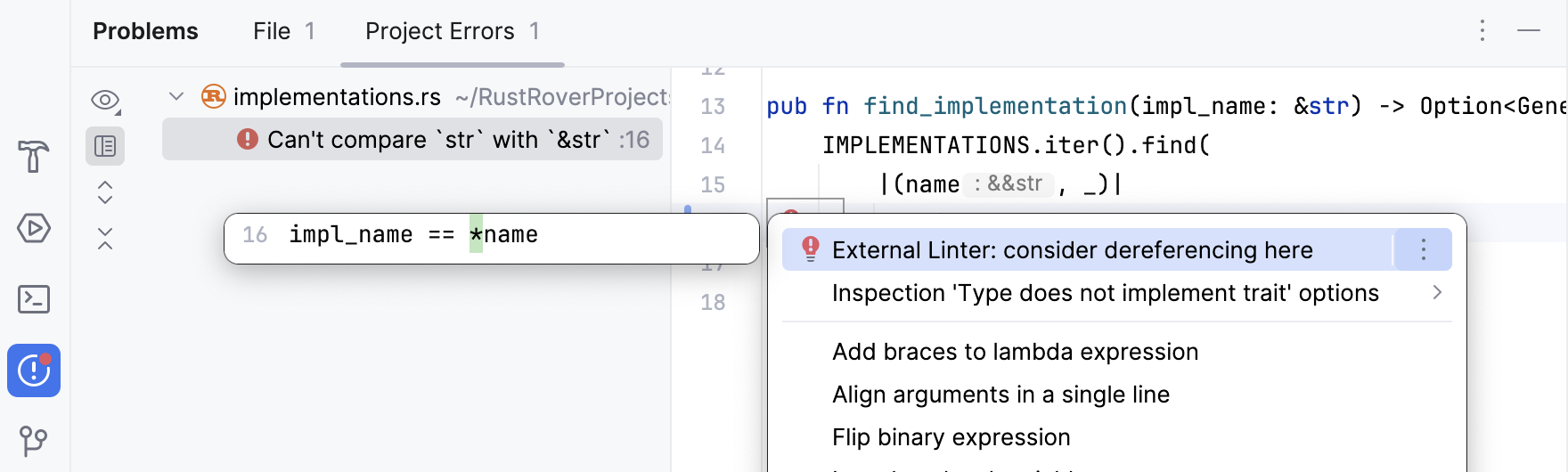Open the View Options eye icon
The height and width of the screenshot is (472, 1568).
[105, 101]
